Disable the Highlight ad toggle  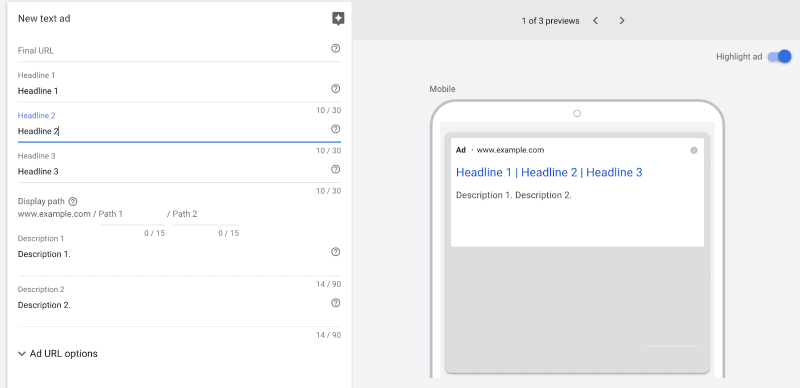coord(779,57)
